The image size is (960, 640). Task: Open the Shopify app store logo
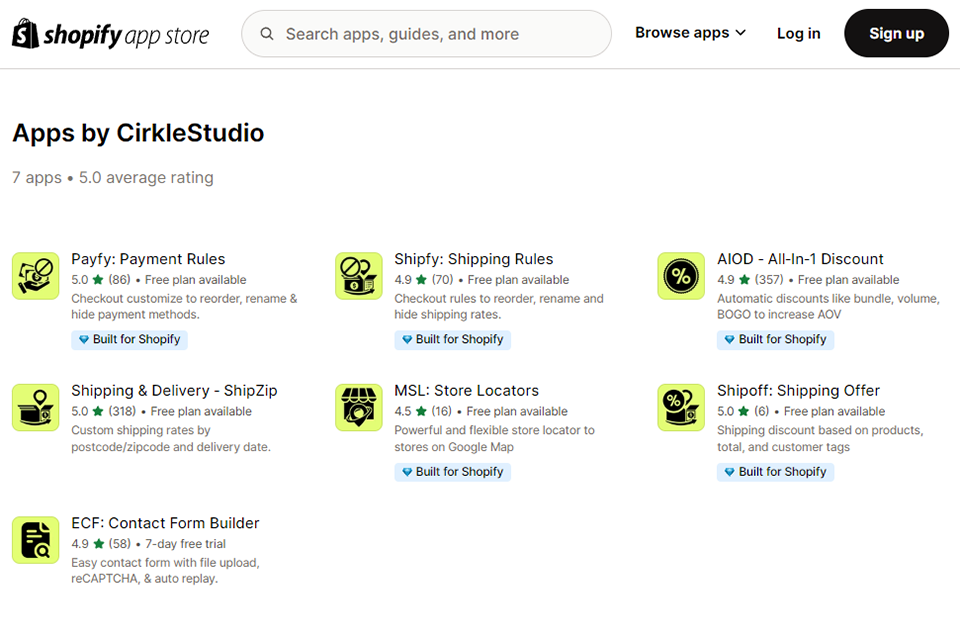[x=111, y=34]
